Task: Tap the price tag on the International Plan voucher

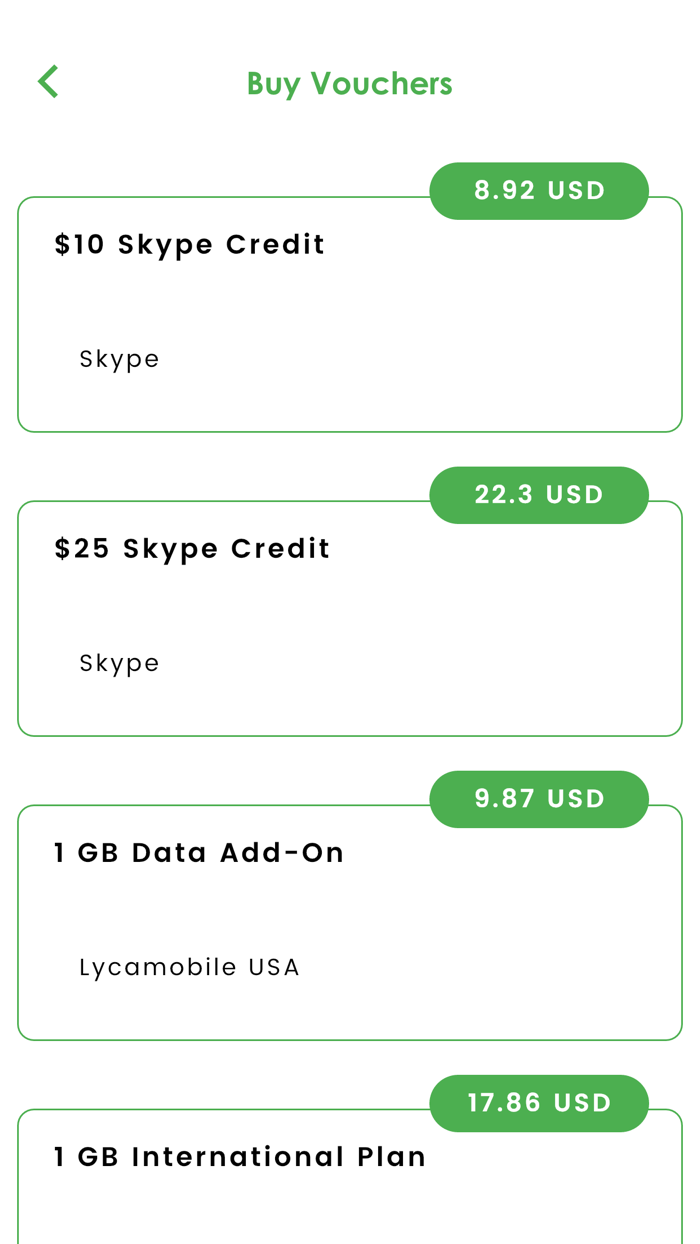Action: (x=539, y=1103)
